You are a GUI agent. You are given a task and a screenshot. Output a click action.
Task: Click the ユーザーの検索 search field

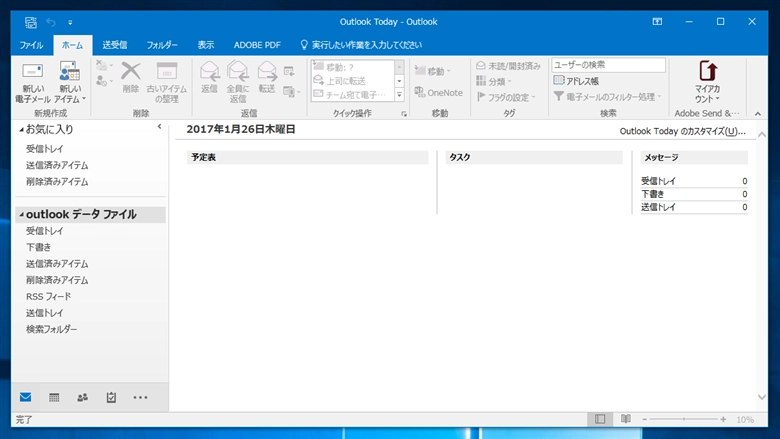click(608, 65)
